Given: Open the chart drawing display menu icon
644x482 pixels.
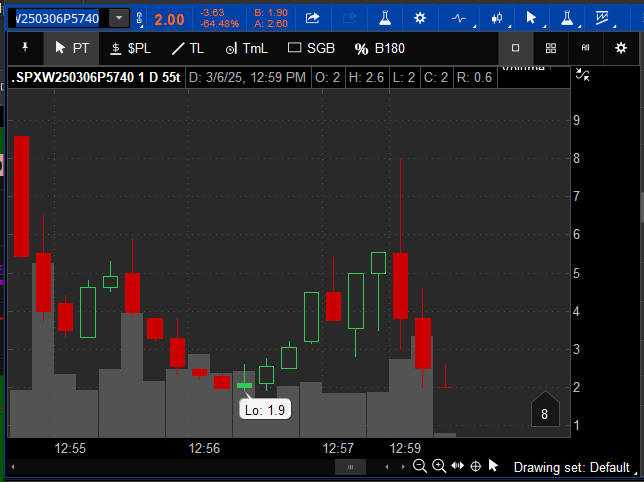Looking at the screenshot, I should (603, 18).
